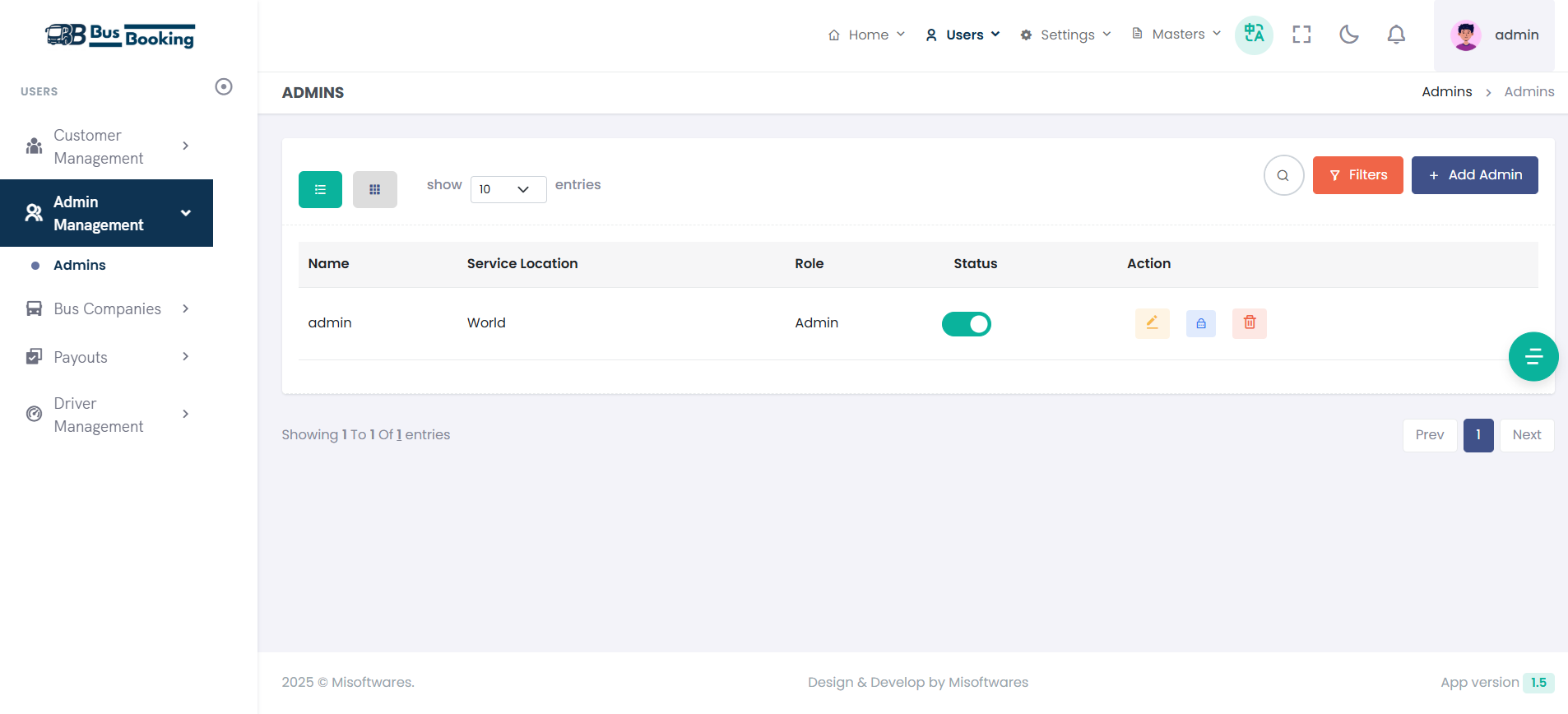Click the Name column header
1568x714 pixels.
[328, 263]
